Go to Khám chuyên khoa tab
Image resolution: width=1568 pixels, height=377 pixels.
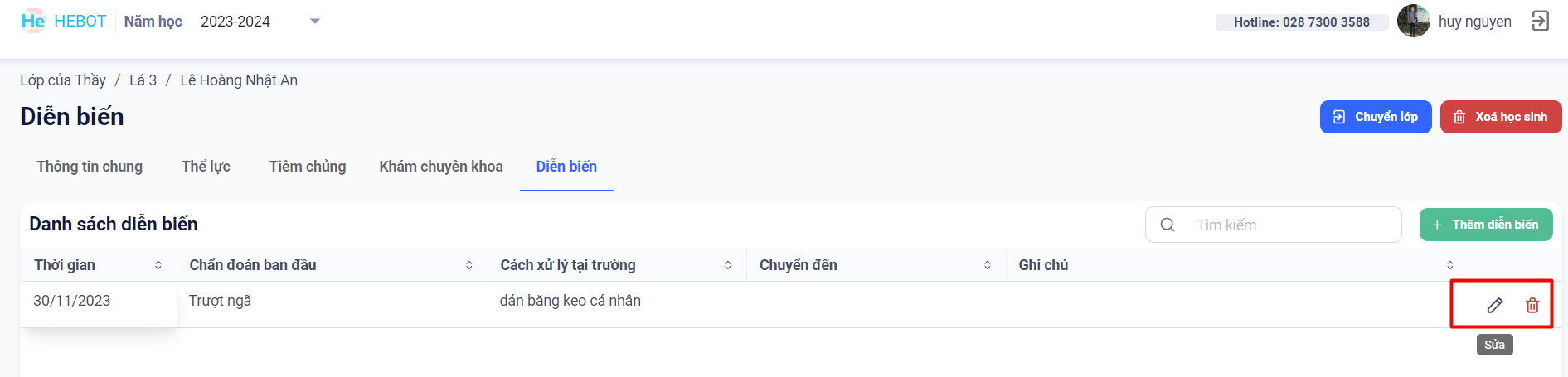coord(441,167)
